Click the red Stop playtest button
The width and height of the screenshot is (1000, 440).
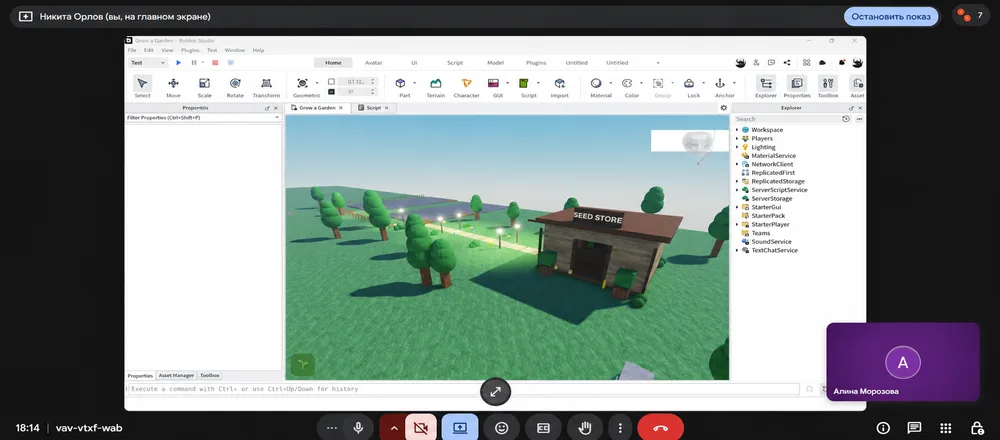tap(215, 62)
